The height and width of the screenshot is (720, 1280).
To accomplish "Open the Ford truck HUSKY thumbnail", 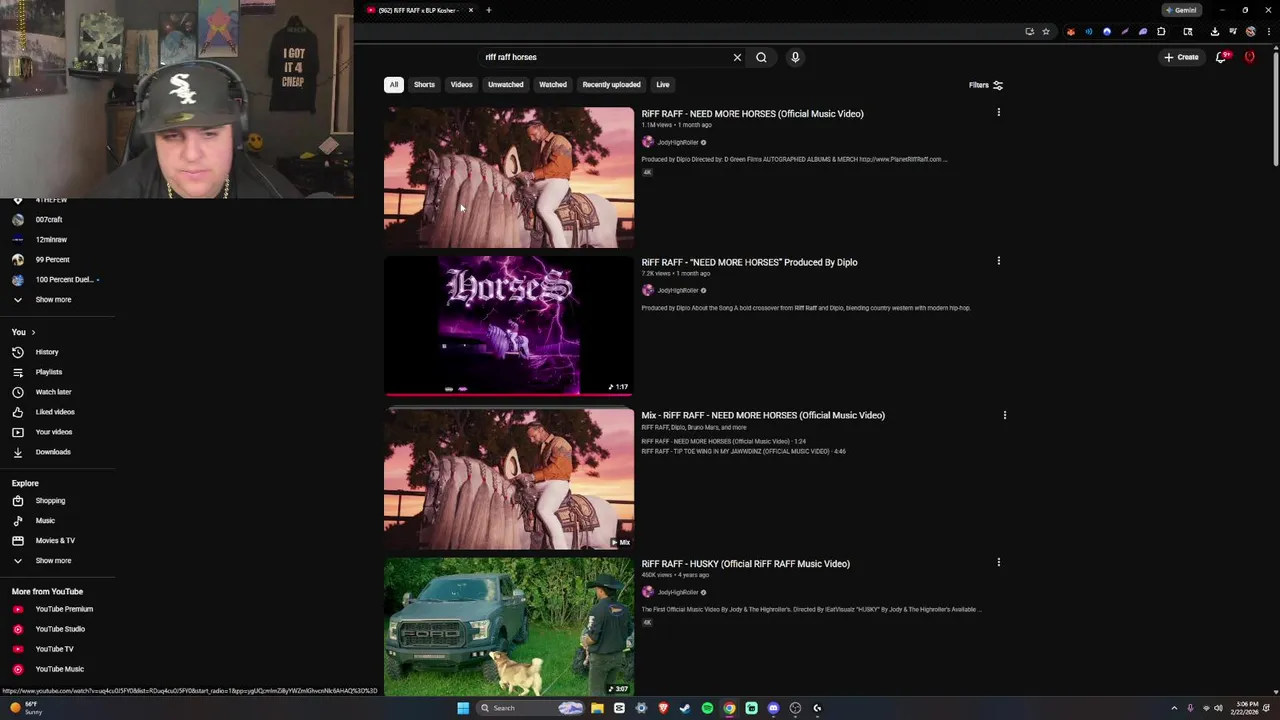I will tap(508, 627).
